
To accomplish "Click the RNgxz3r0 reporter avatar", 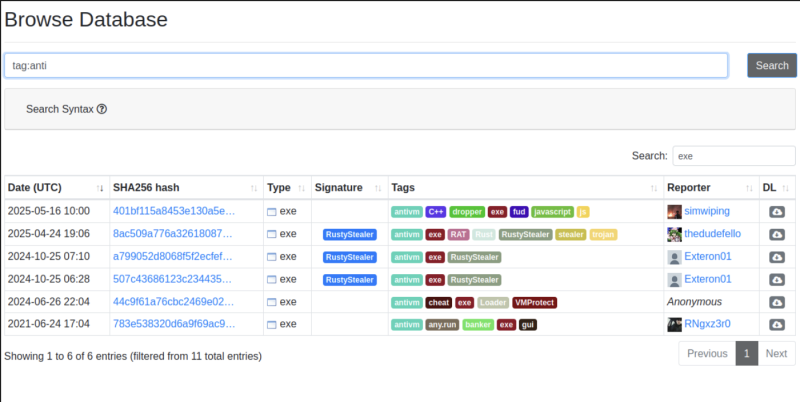I will pos(674,324).
